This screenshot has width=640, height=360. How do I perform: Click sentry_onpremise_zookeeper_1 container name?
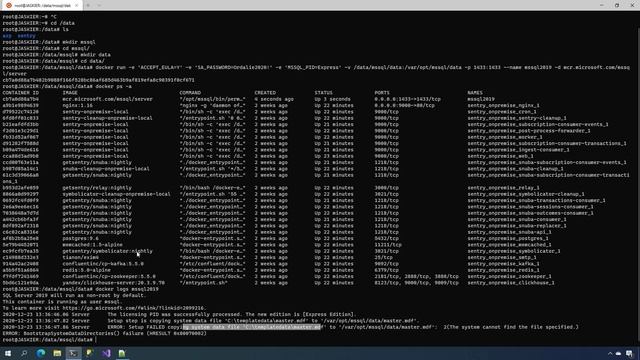tap(509, 276)
